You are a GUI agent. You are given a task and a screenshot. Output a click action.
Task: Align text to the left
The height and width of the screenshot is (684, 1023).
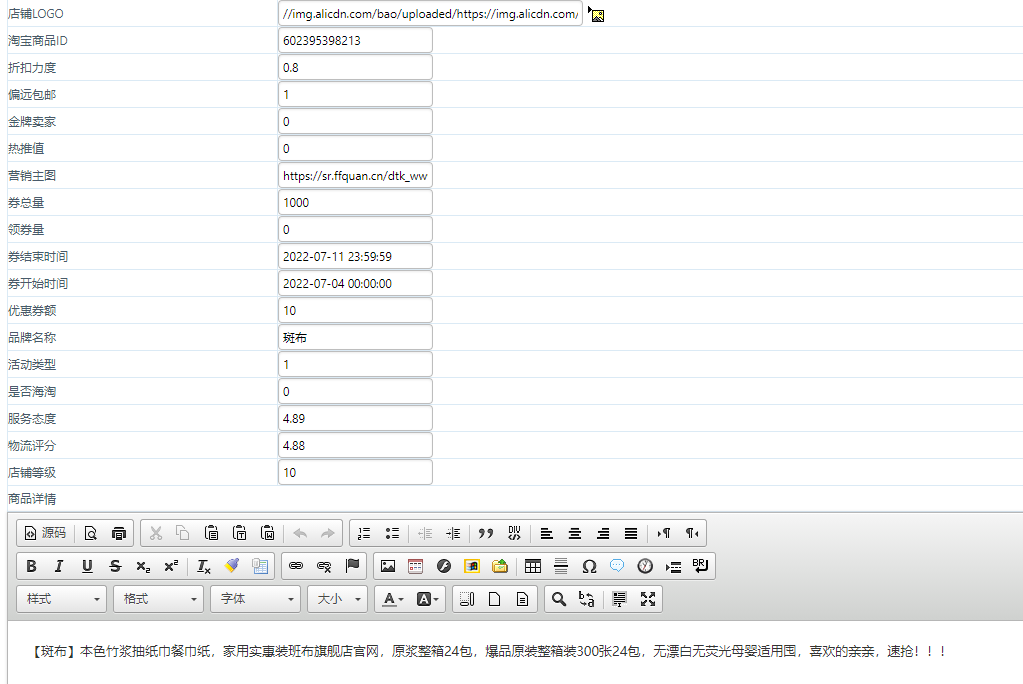tap(547, 533)
